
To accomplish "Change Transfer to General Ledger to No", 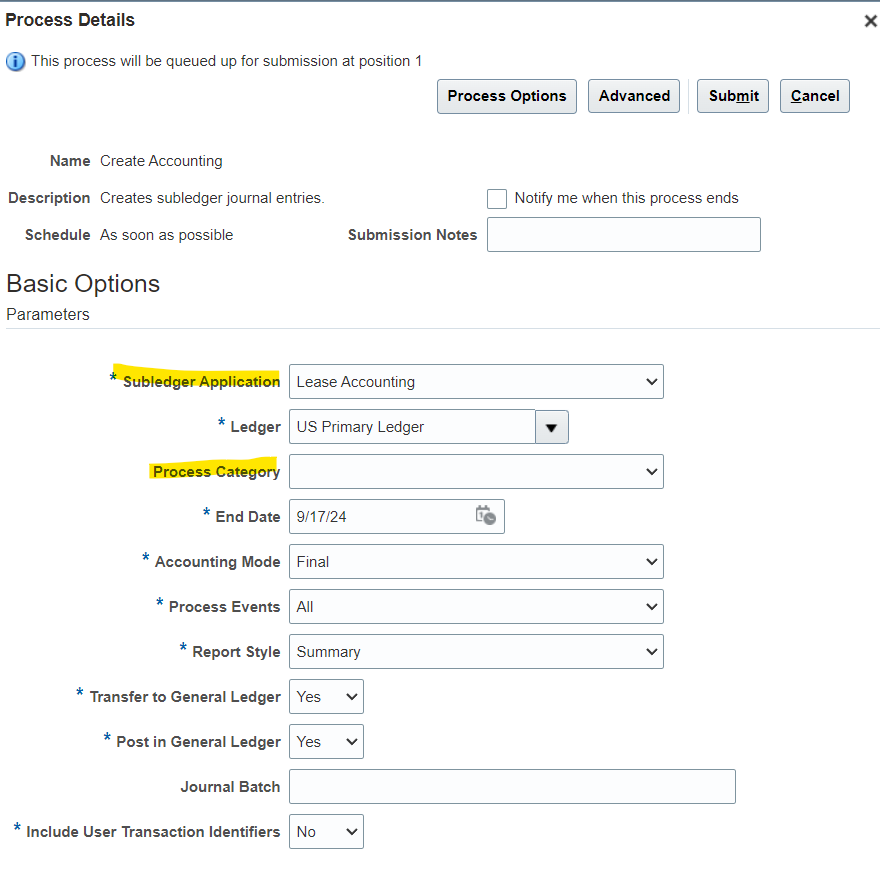I will [x=326, y=696].
